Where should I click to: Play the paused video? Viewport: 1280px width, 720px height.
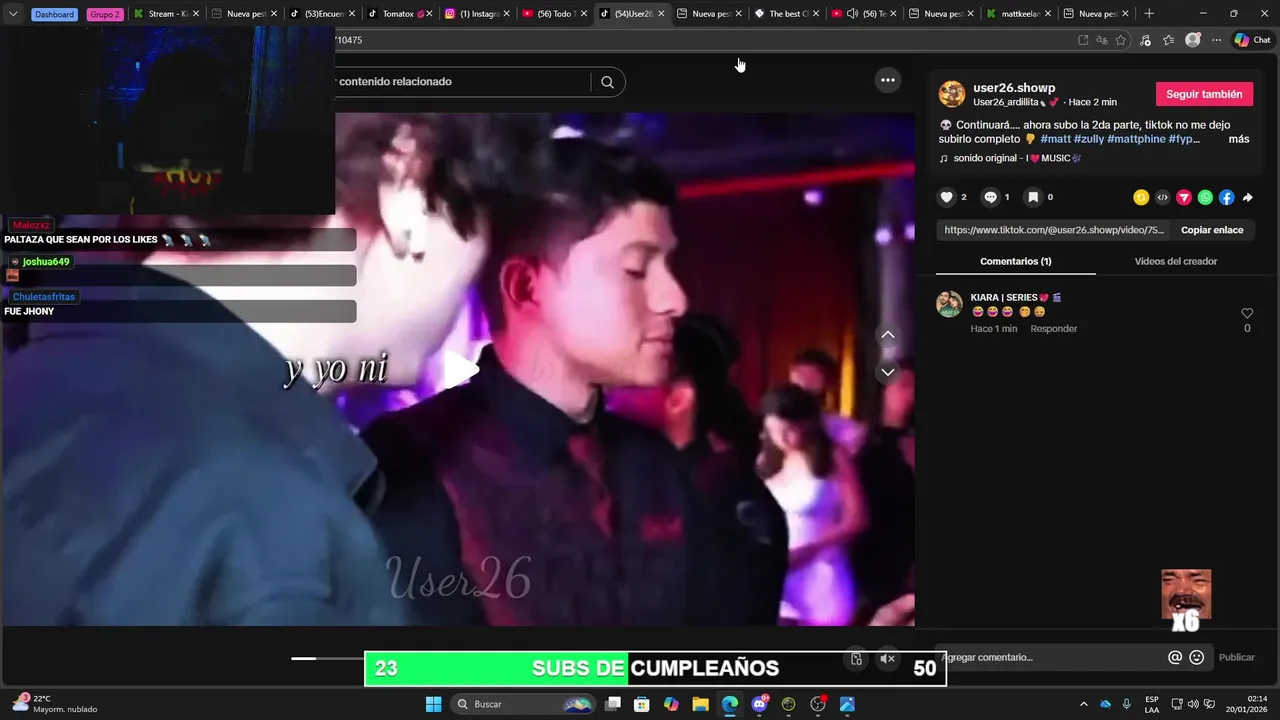[461, 369]
